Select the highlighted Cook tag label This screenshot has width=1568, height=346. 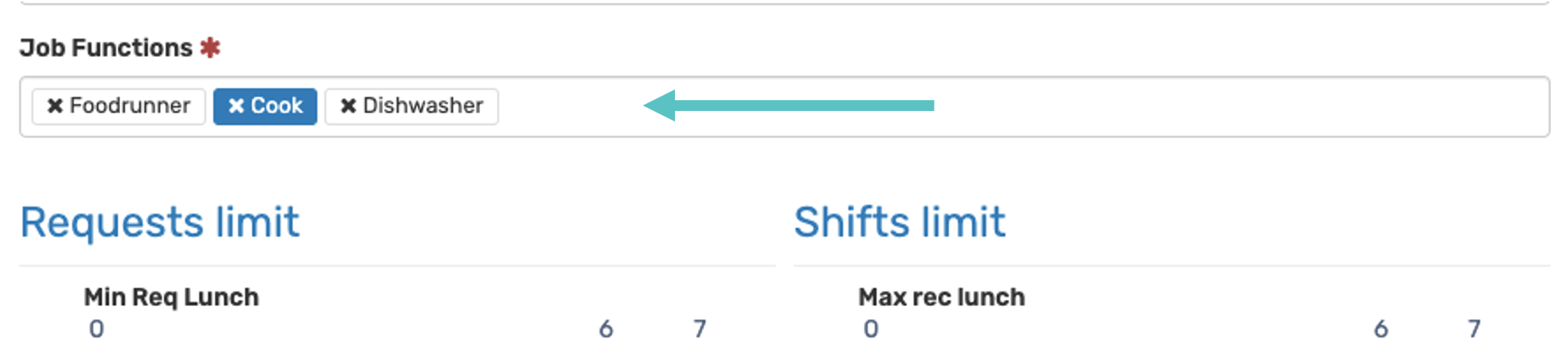277,106
